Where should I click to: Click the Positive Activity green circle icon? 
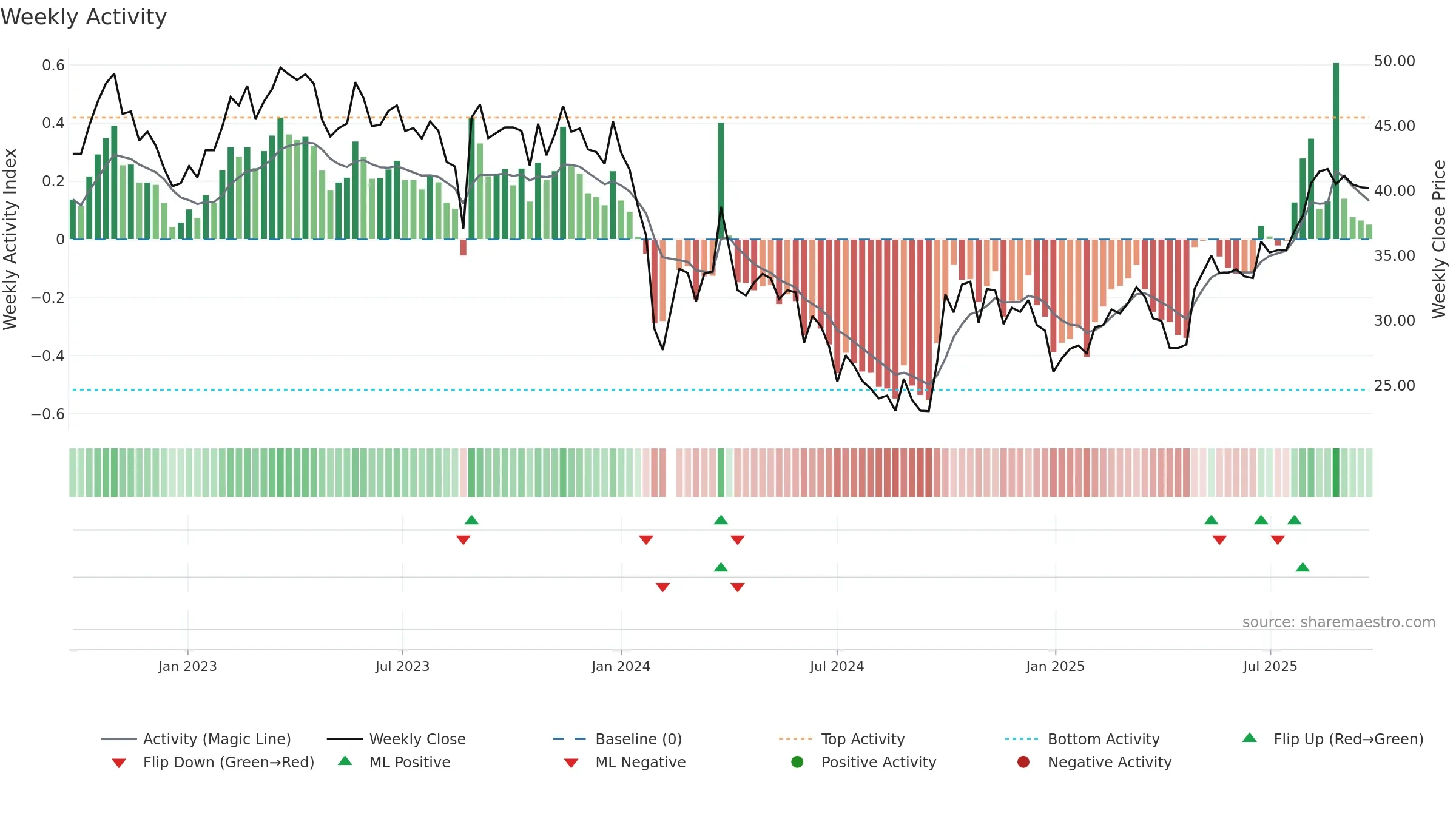coord(797,761)
